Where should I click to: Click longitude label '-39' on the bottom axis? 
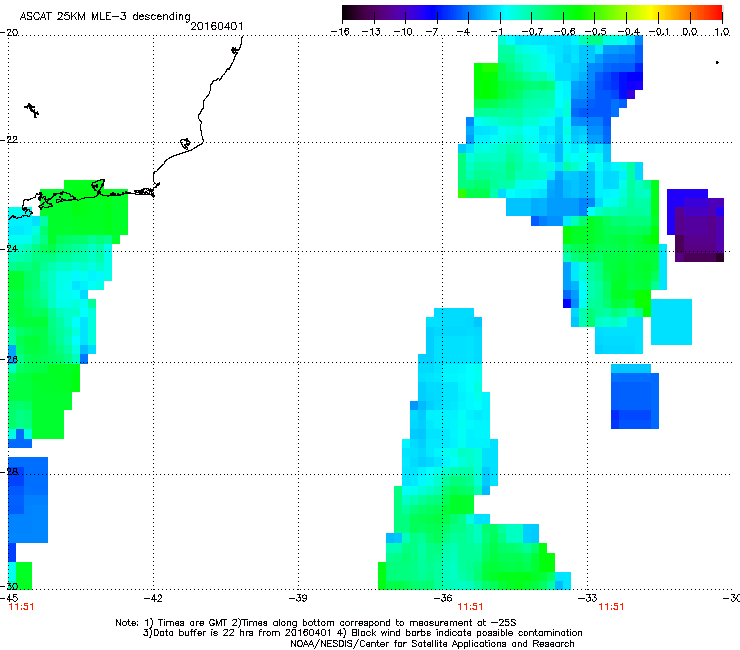pos(298,598)
